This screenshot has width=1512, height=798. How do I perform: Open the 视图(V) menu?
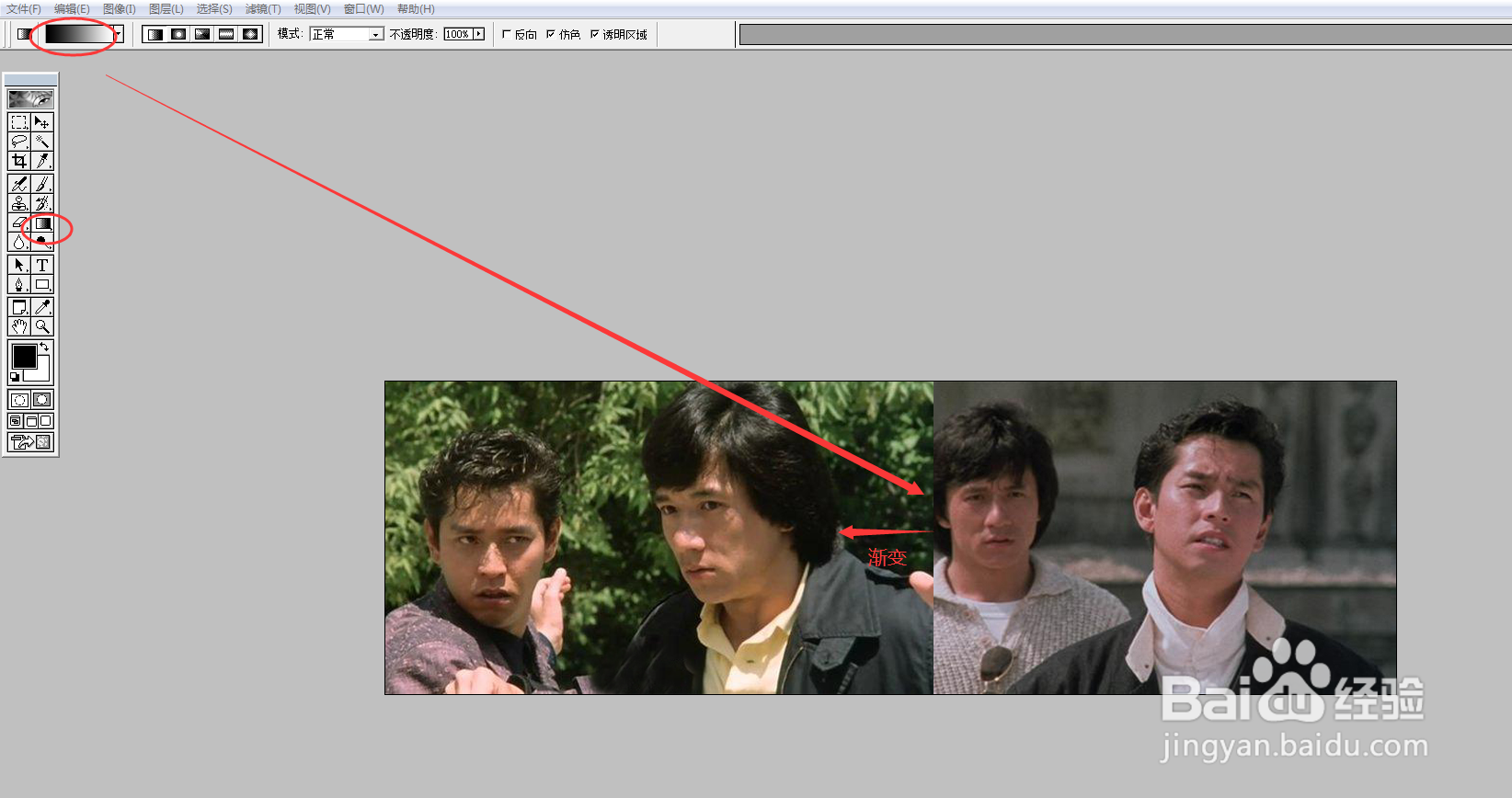[x=312, y=9]
